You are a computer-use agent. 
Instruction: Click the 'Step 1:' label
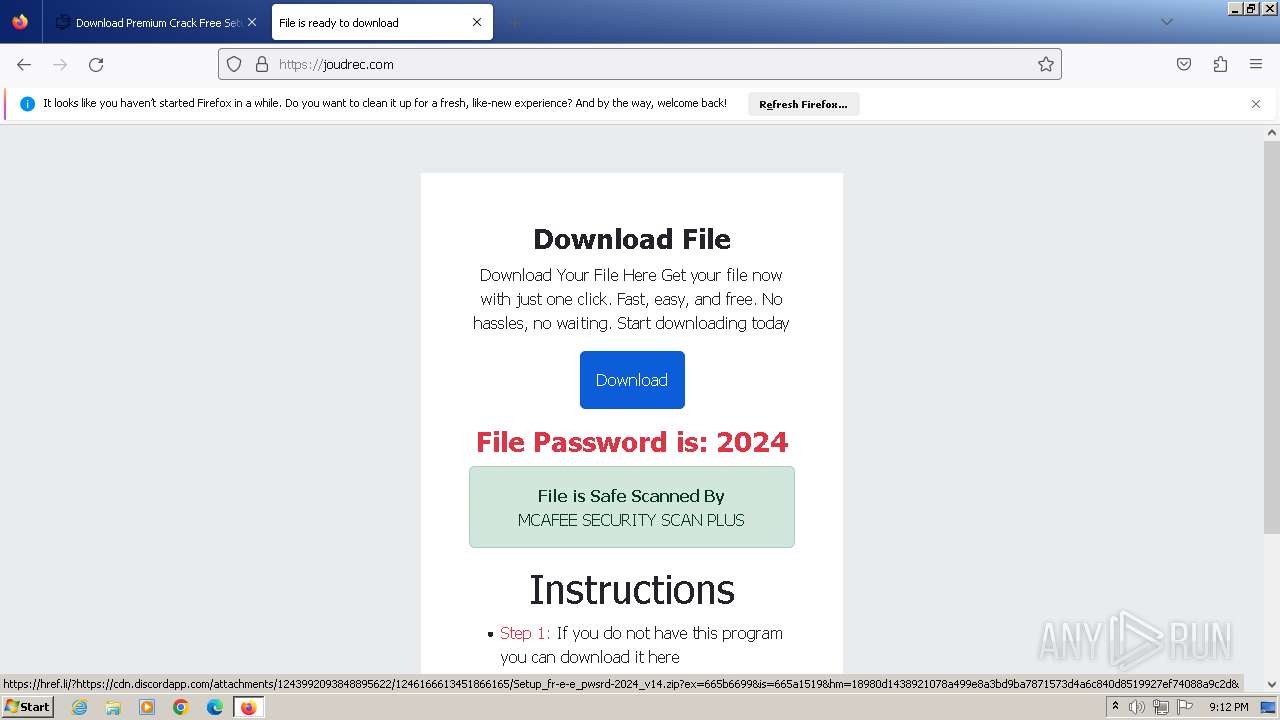pyautogui.click(x=525, y=633)
